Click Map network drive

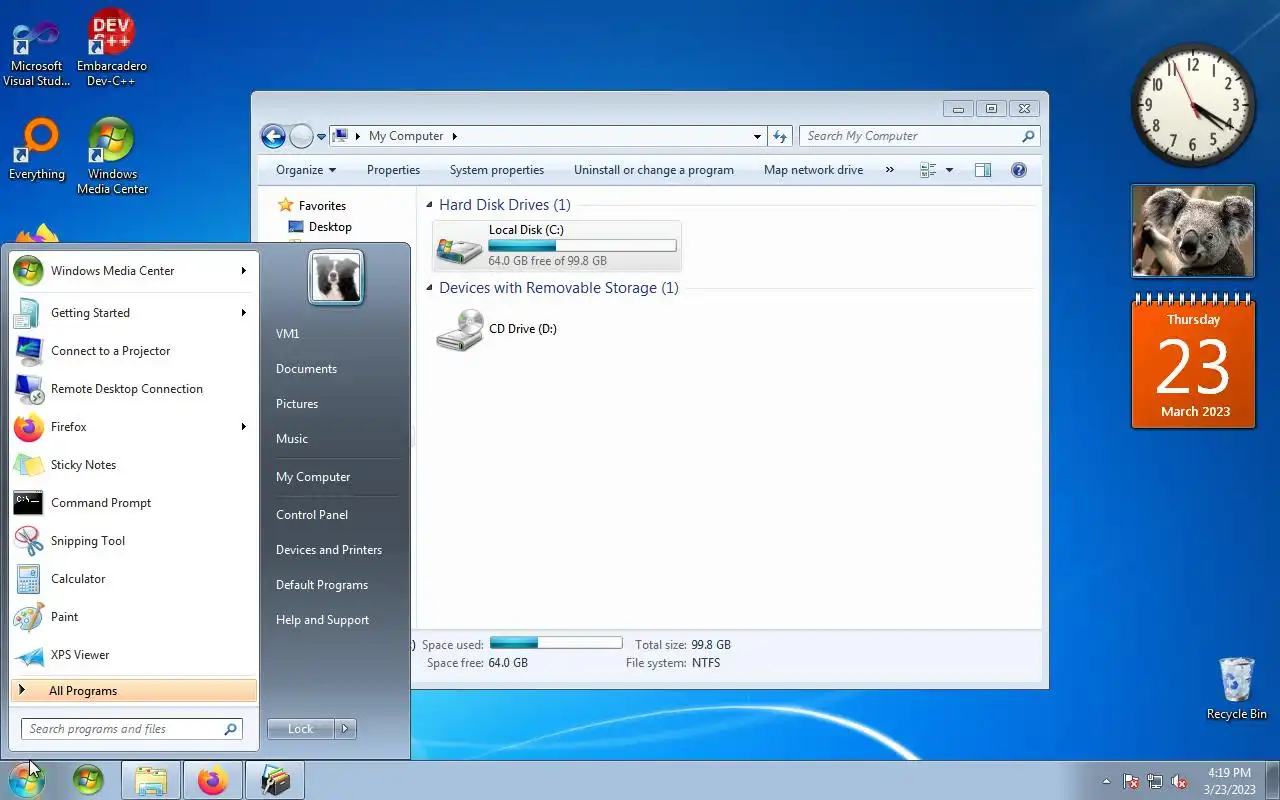(813, 170)
